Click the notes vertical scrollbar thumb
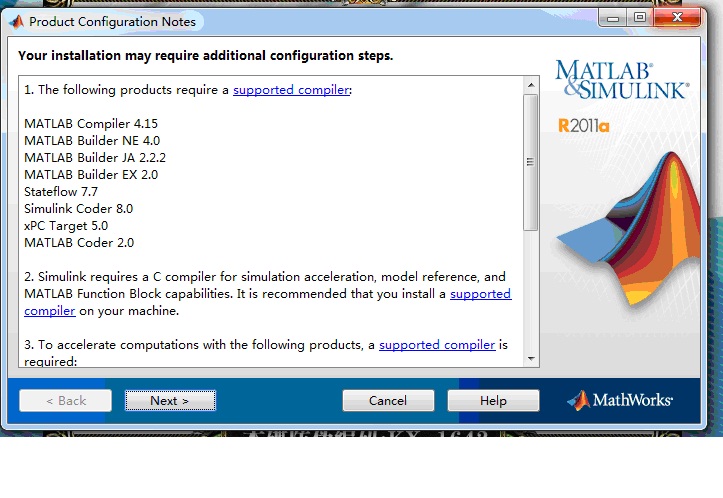The image size is (723, 498). pos(531,162)
